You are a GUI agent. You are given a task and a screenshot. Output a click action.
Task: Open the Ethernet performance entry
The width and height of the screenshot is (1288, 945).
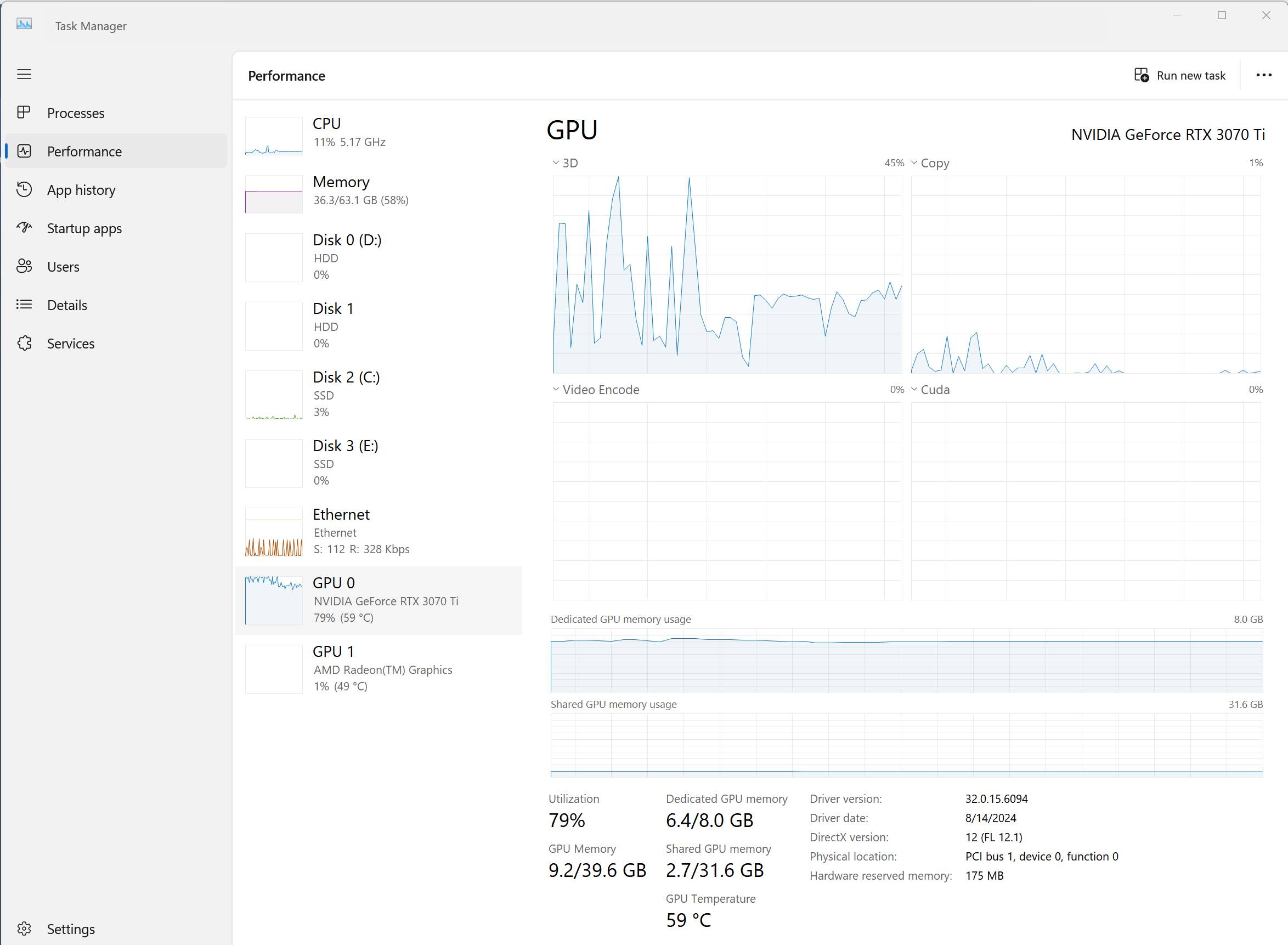379,532
